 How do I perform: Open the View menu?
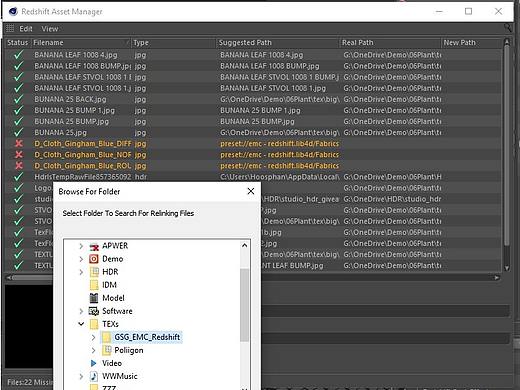tap(50, 29)
